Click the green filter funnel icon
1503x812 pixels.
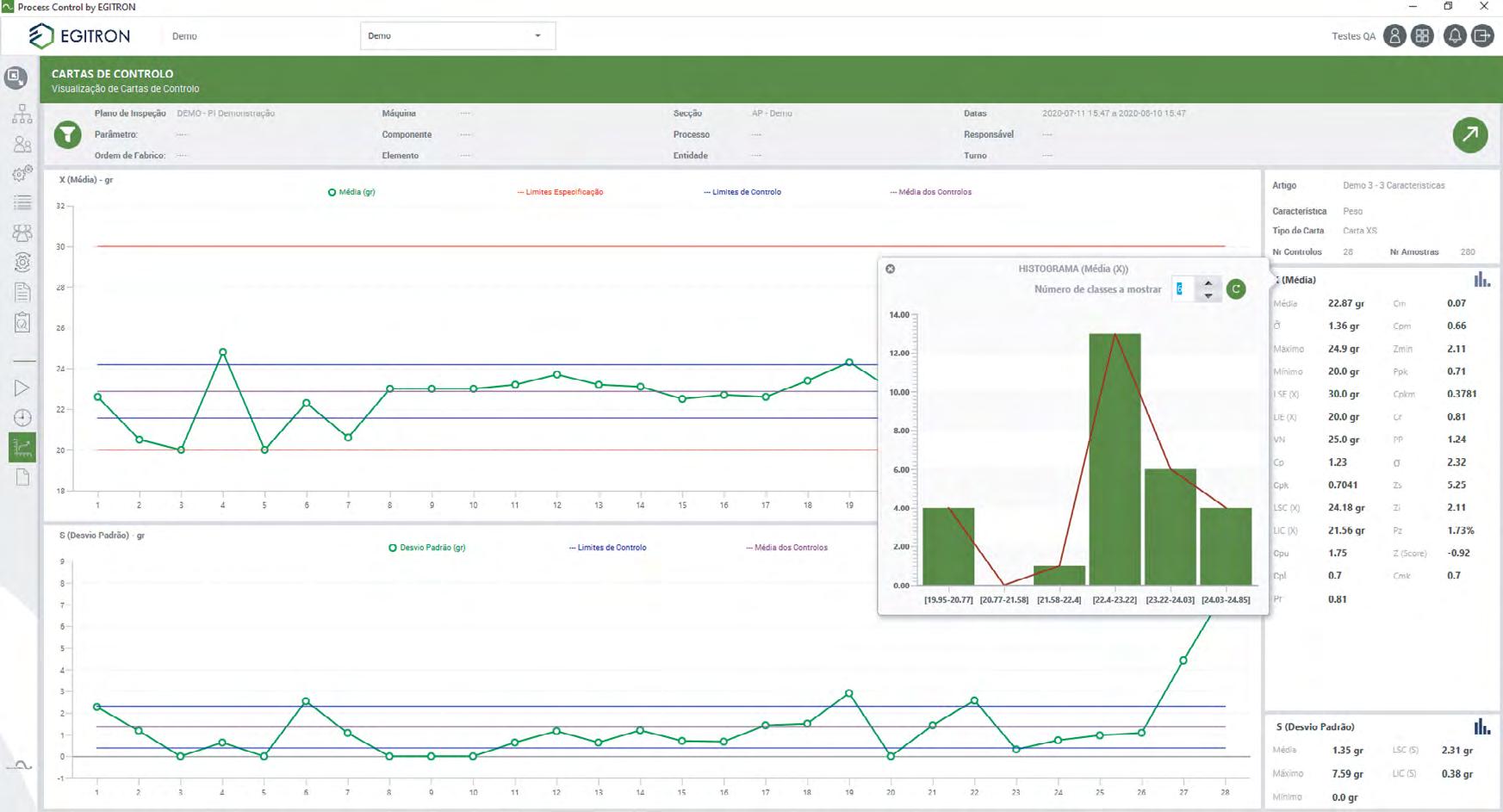[67, 134]
